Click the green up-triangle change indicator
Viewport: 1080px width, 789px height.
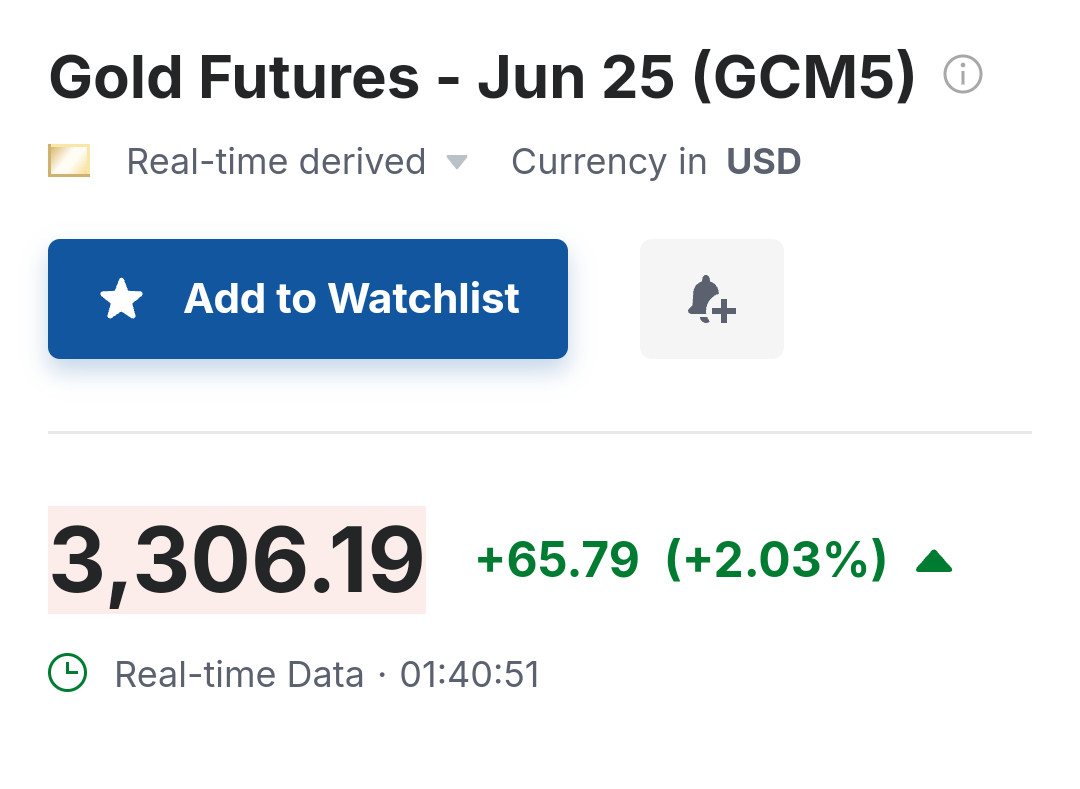(934, 562)
